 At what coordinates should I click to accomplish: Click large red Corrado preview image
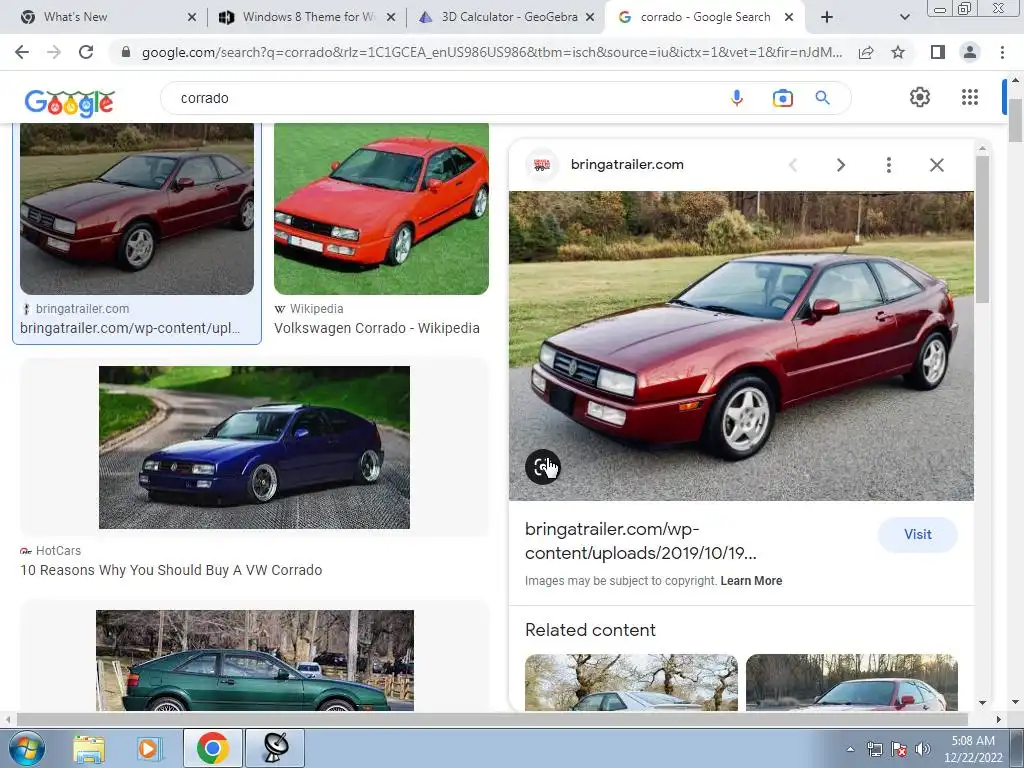coord(741,346)
